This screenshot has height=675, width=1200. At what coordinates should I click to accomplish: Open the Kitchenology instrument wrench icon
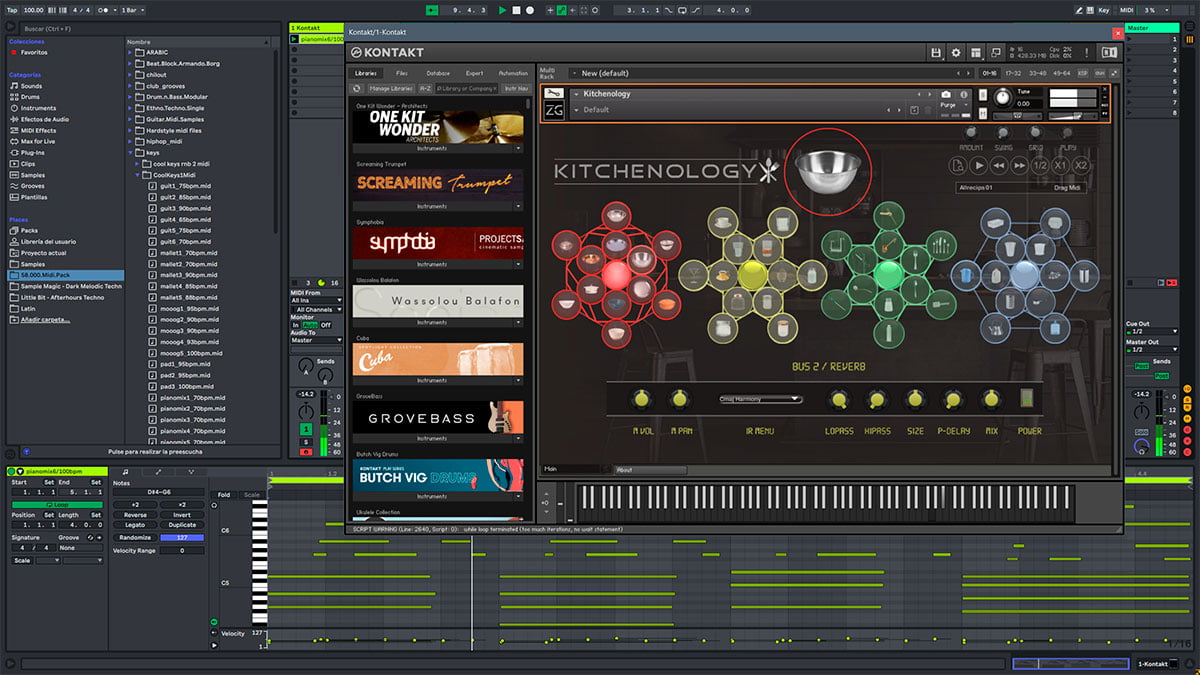pyautogui.click(x=554, y=94)
